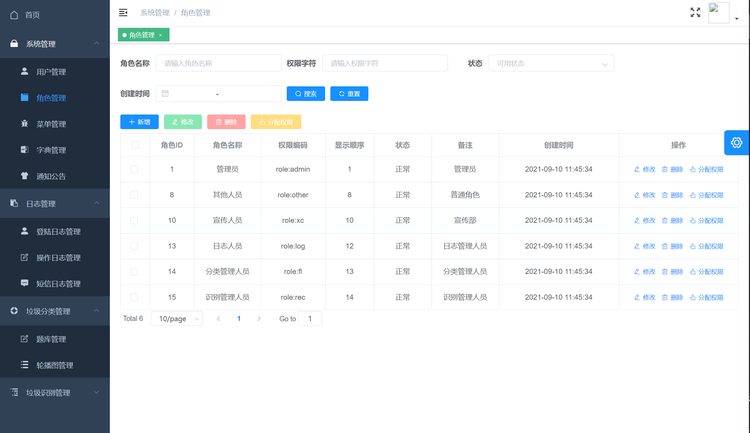Go to next page arrow in pagination
The image size is (750, 433).
tap(259, 319)
